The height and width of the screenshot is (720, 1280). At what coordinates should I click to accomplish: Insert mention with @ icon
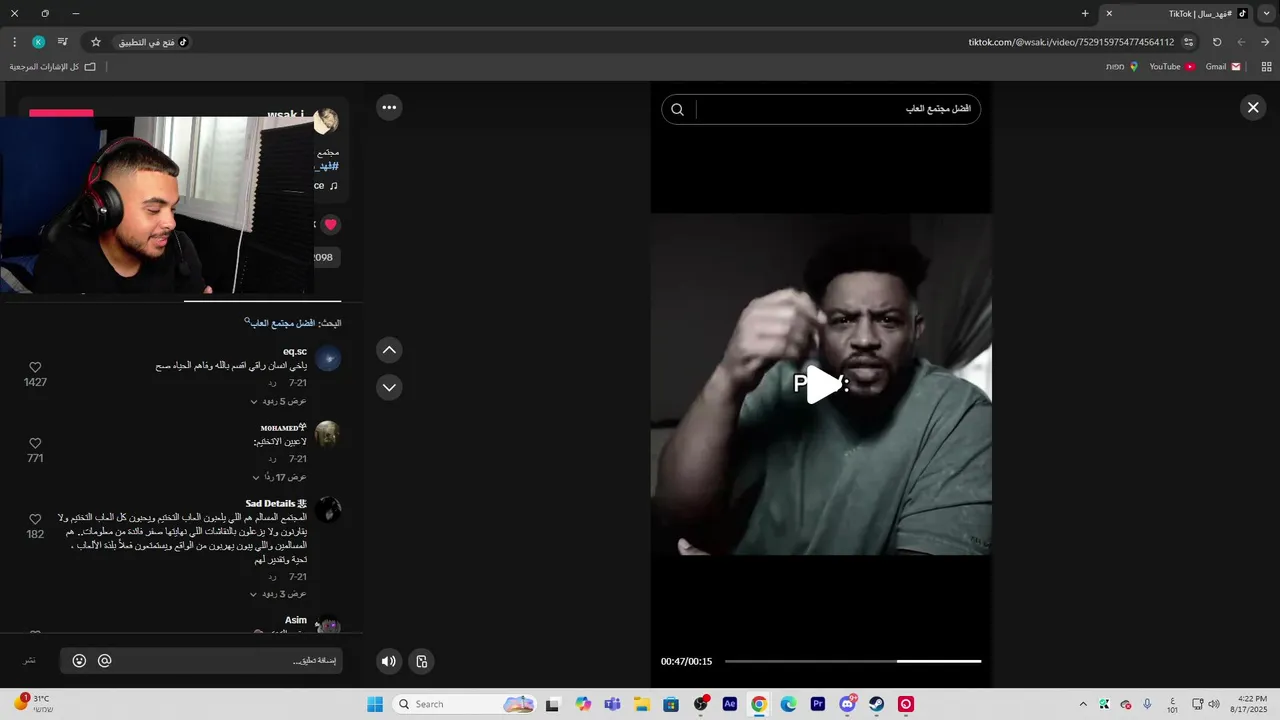[x=104, y=661]
